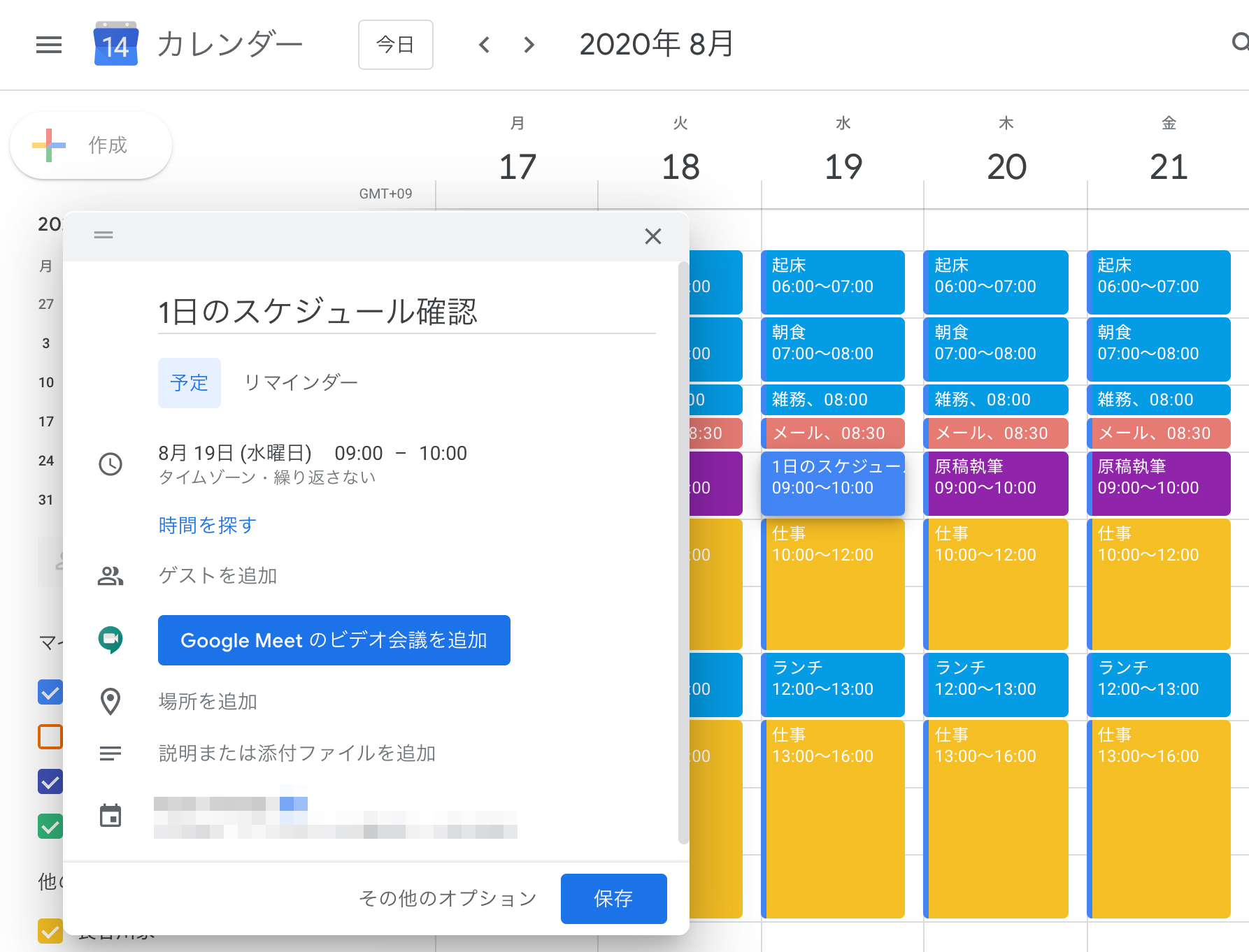
Task: Enable the orange calendar checkbox
Action: click(49, 737)
